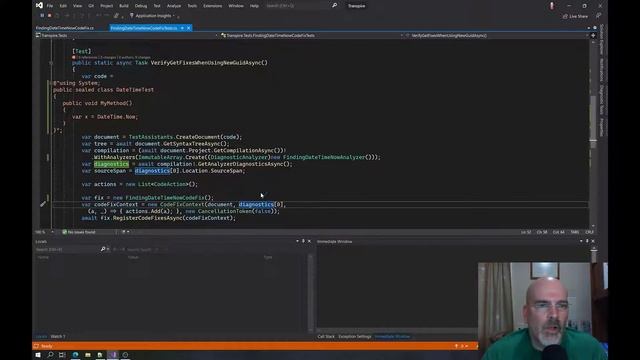Toggle pin on the active document tab

click(x=182, y=28)
